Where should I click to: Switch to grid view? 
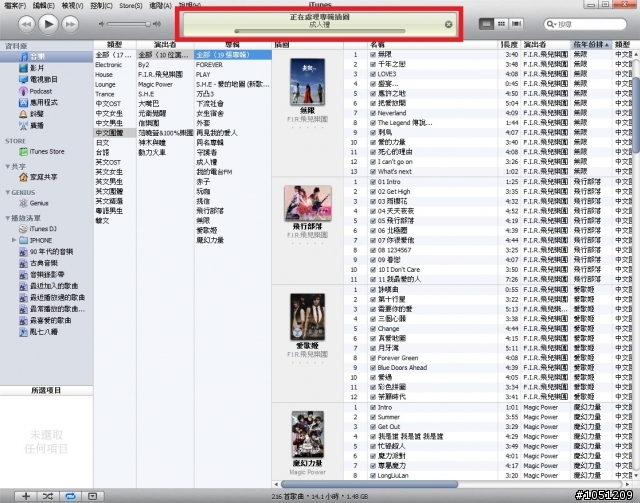point(501,24)
